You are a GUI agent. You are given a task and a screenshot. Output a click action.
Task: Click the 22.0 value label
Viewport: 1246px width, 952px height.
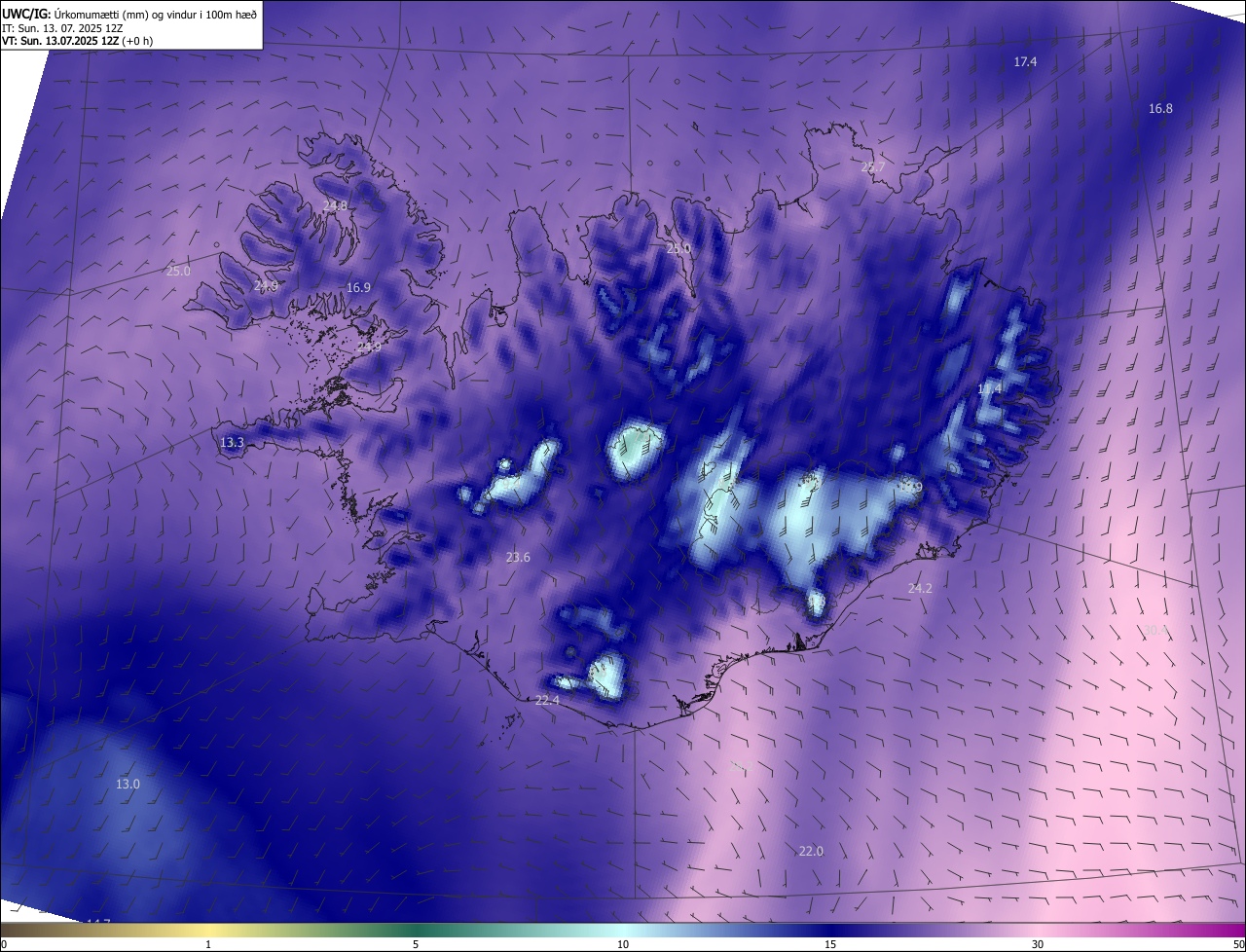click(810, 852)
